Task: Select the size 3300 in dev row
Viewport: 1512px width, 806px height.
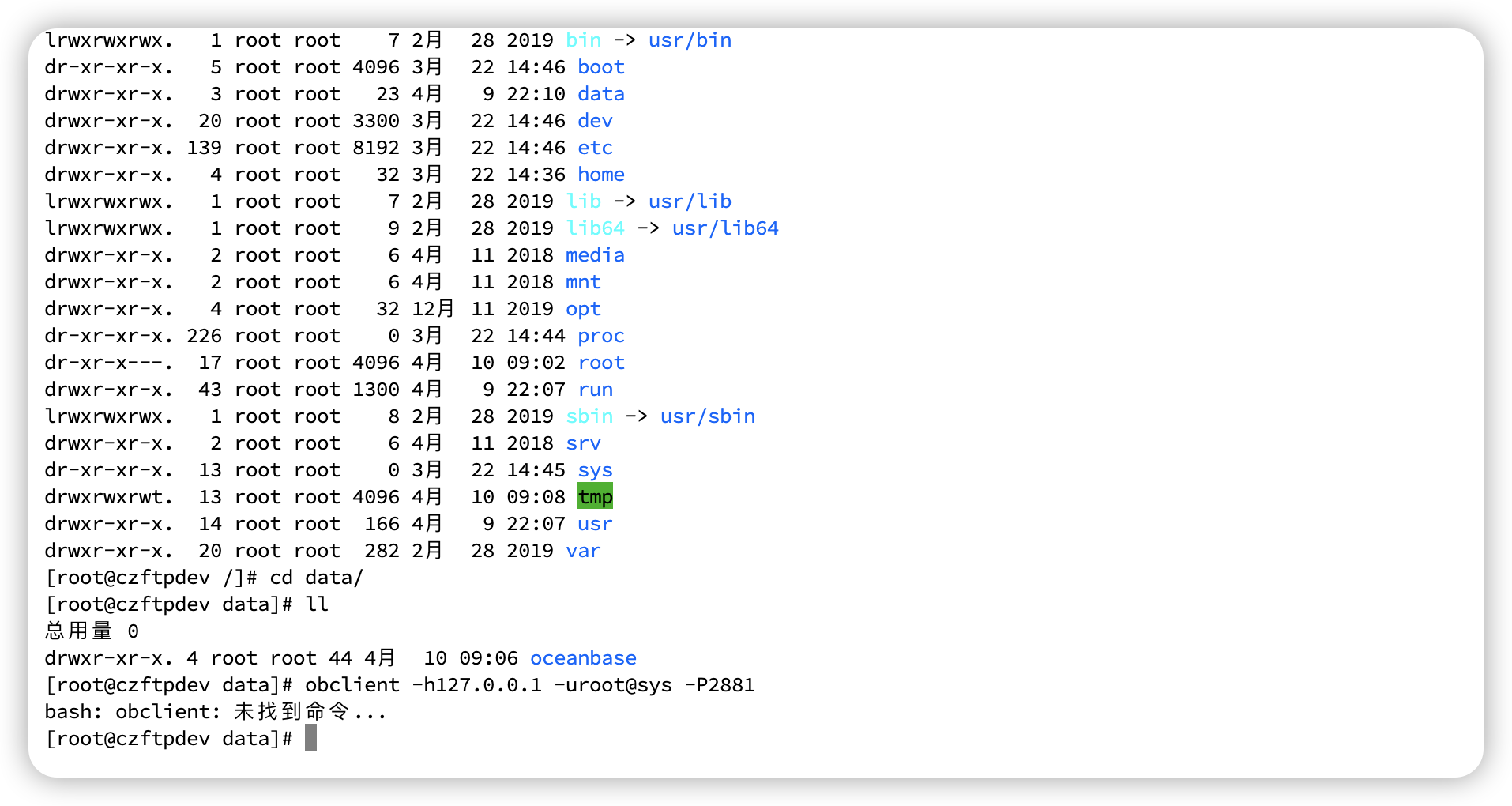Action: 376,121
